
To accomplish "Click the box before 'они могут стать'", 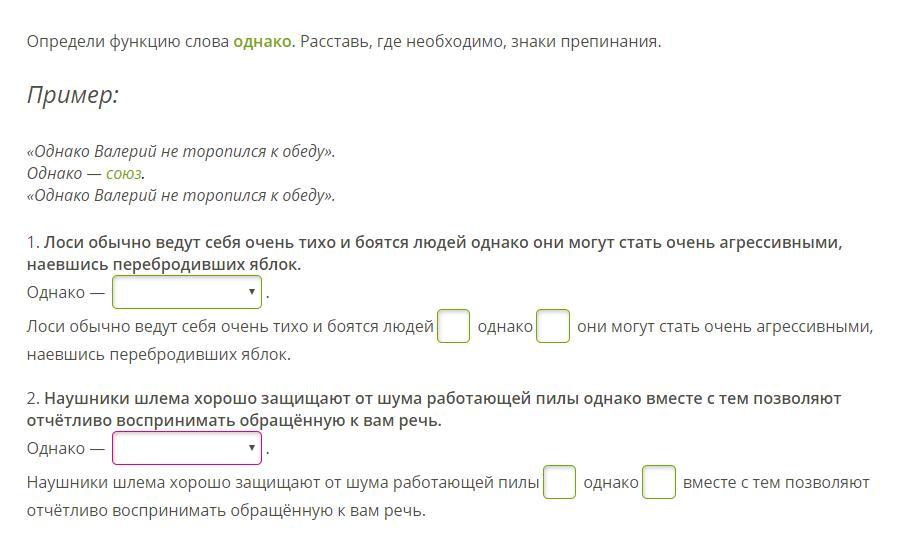I will tap(553, 326).
